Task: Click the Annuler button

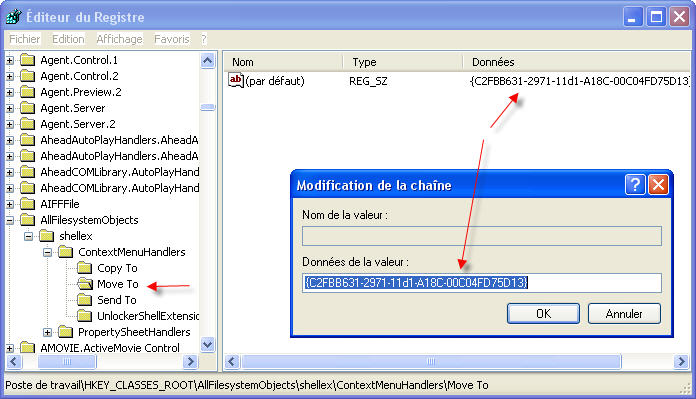Action: tap(624, 314)
